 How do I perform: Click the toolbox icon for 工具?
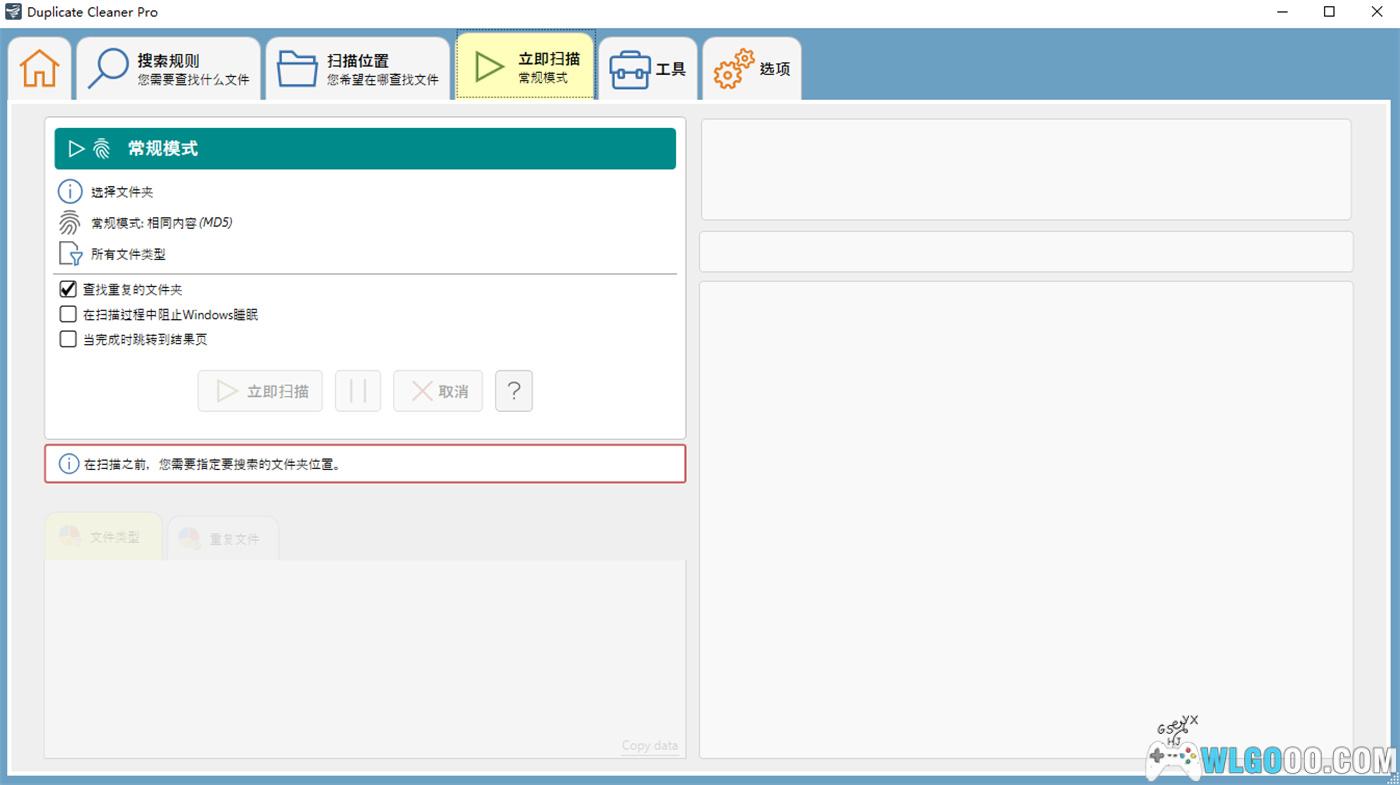pyautogui.click(x=630, y=69)
